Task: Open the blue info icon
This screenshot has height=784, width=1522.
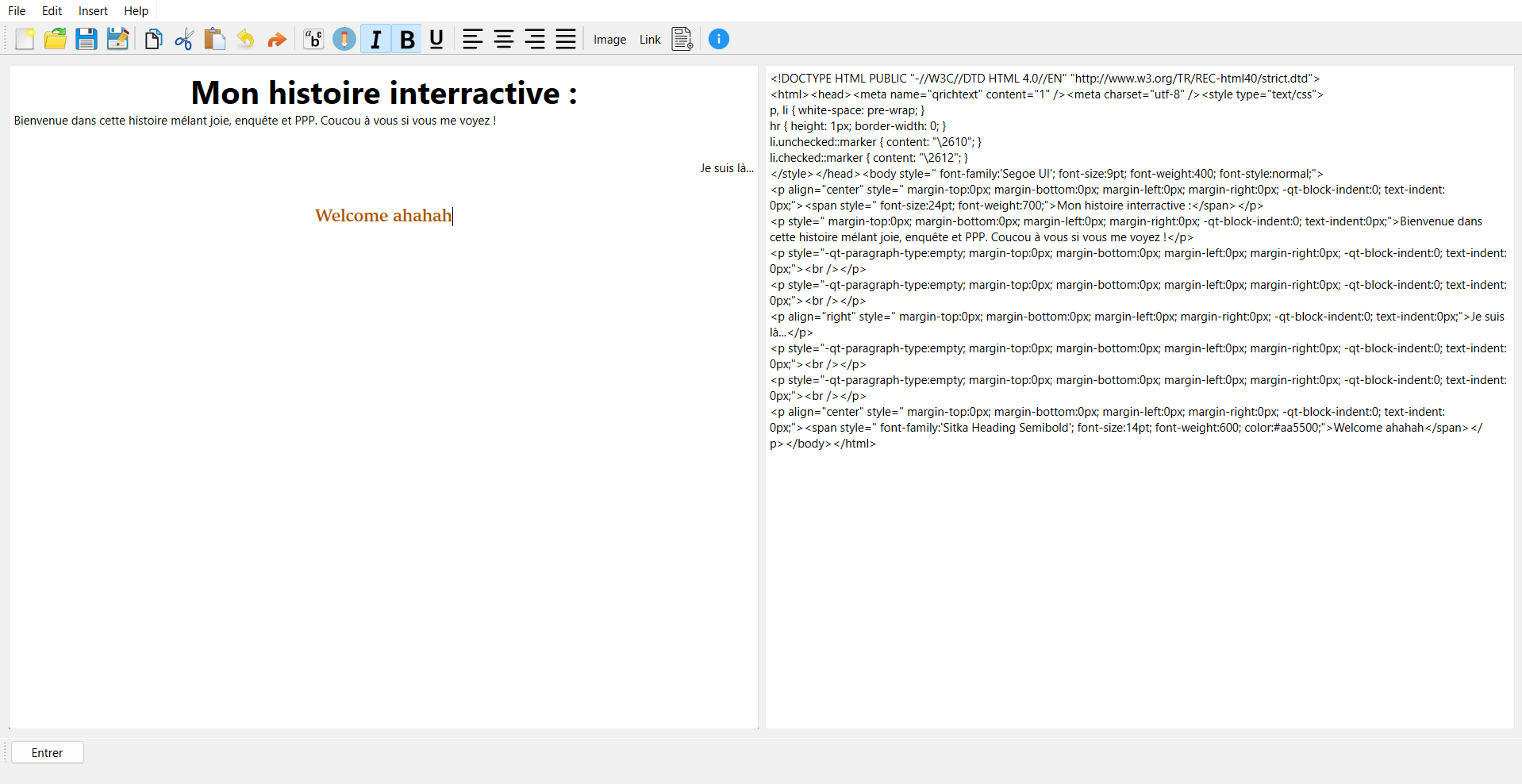Action: click(719, 39)
